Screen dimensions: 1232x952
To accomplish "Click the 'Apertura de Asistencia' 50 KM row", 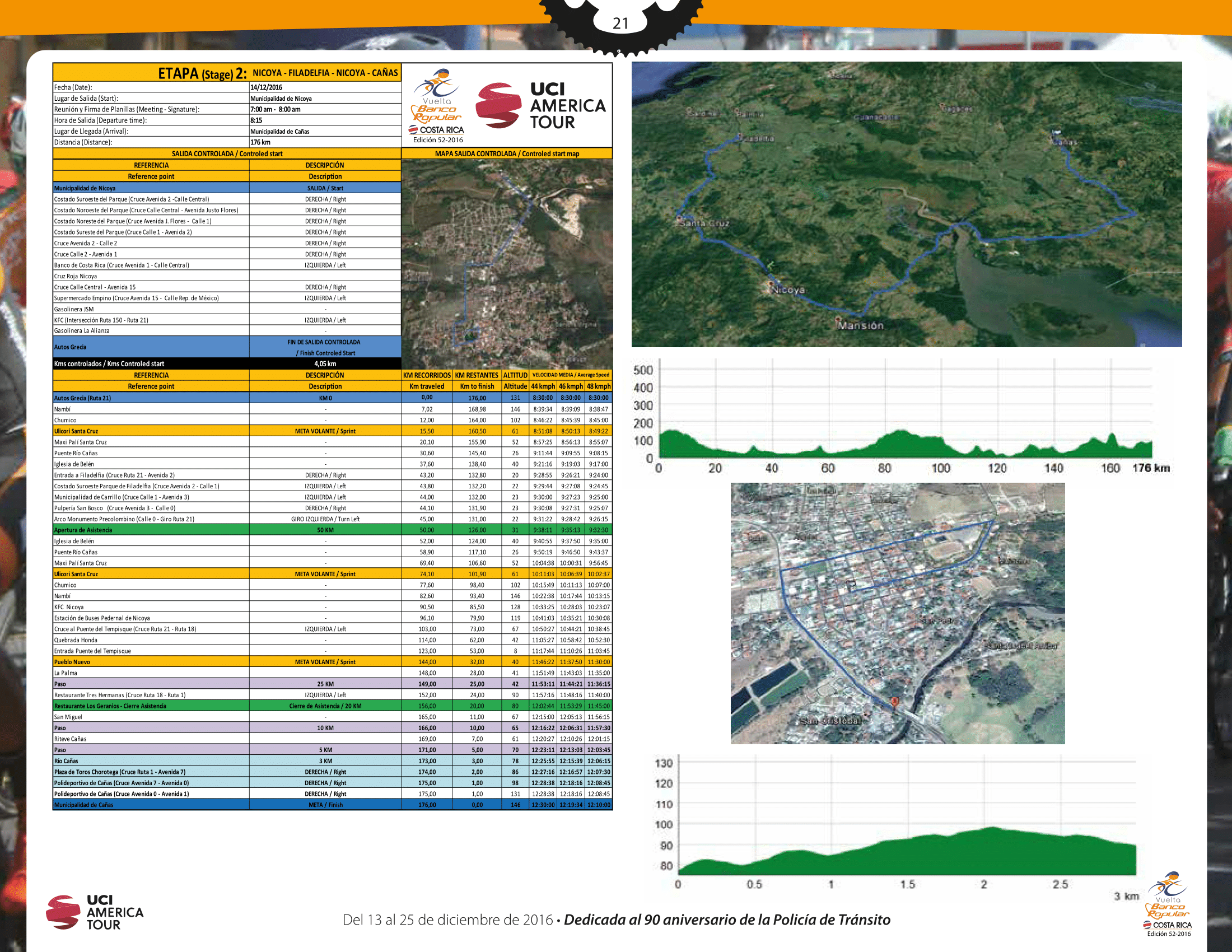I will point(333,530).
